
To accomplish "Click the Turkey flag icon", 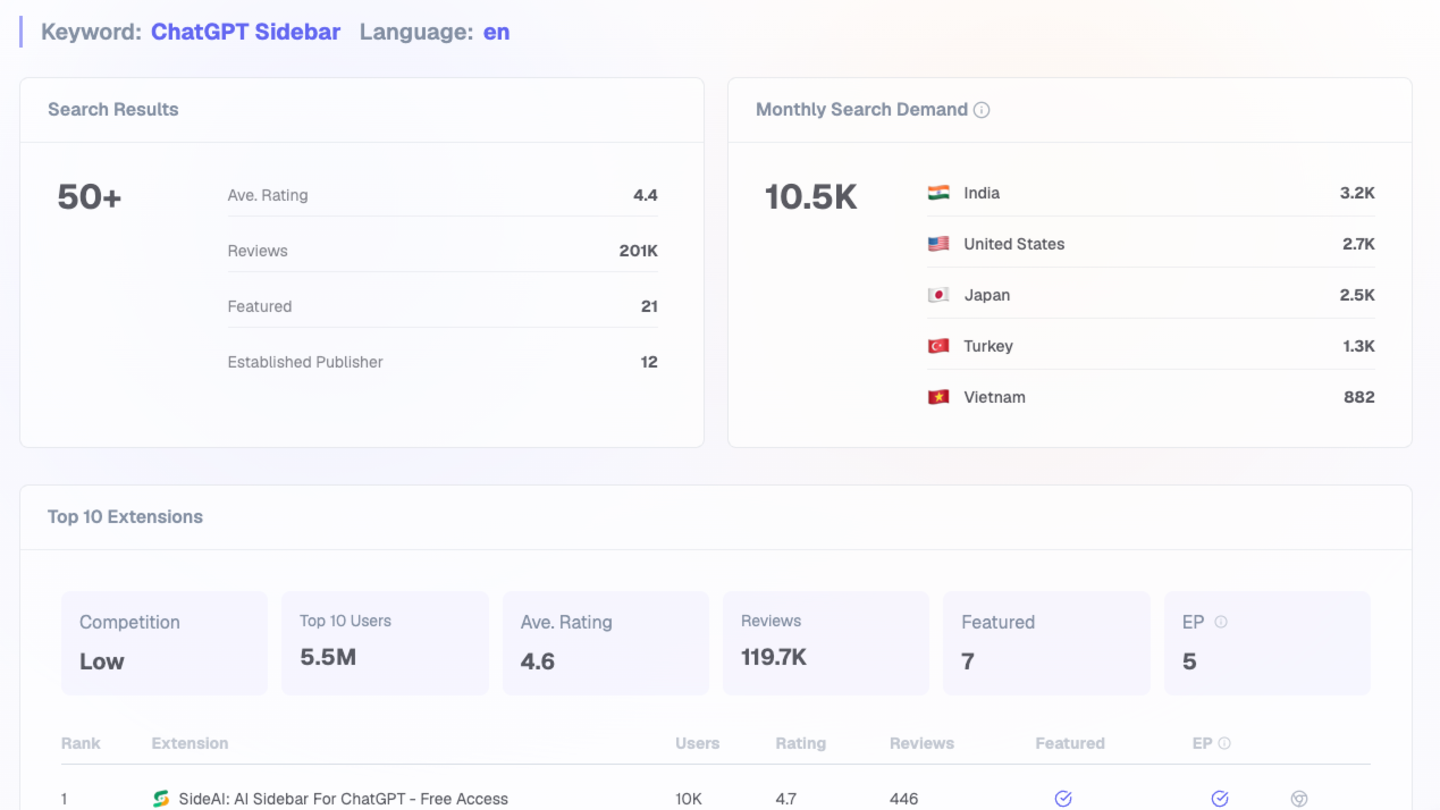I will [938, 346].
